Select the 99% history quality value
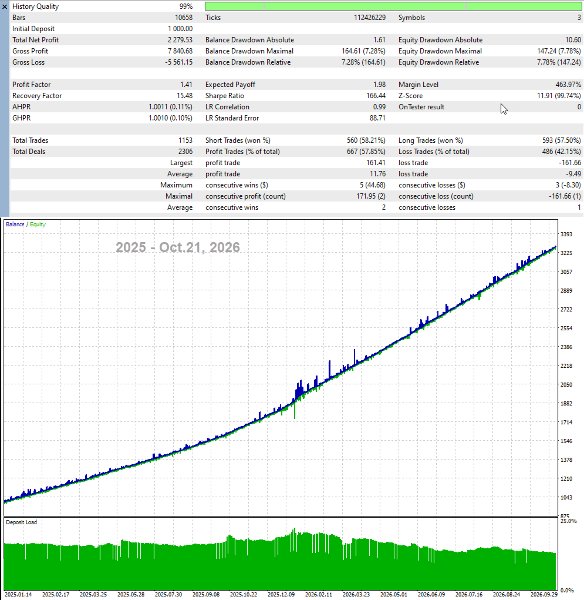Image resolution: width=584 pixels, height=600 pixels. click(x=186, y=7)
